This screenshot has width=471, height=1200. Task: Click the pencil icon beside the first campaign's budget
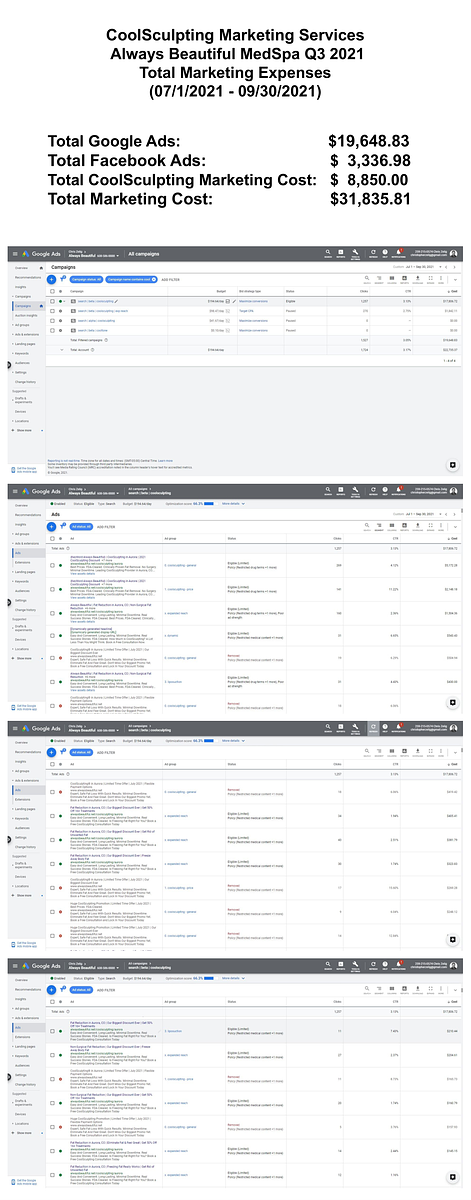tap(233, 301)
